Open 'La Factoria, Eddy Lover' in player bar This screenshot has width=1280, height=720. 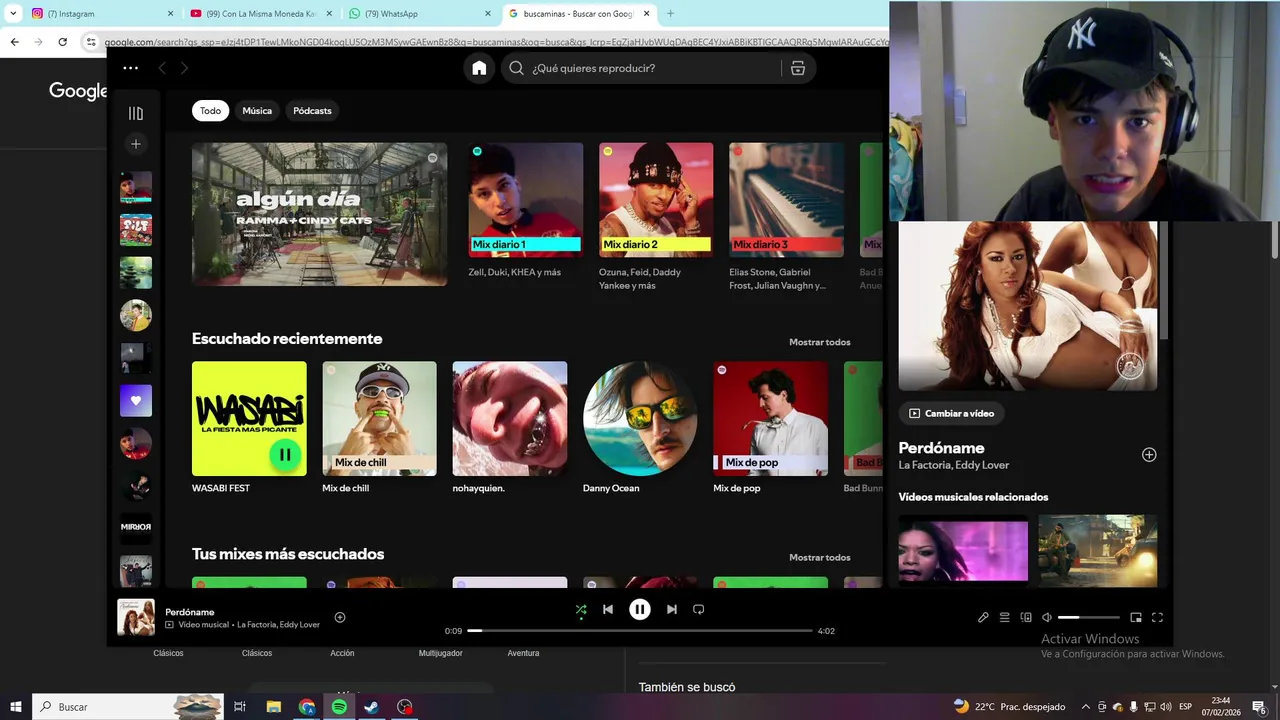point(278,625)
